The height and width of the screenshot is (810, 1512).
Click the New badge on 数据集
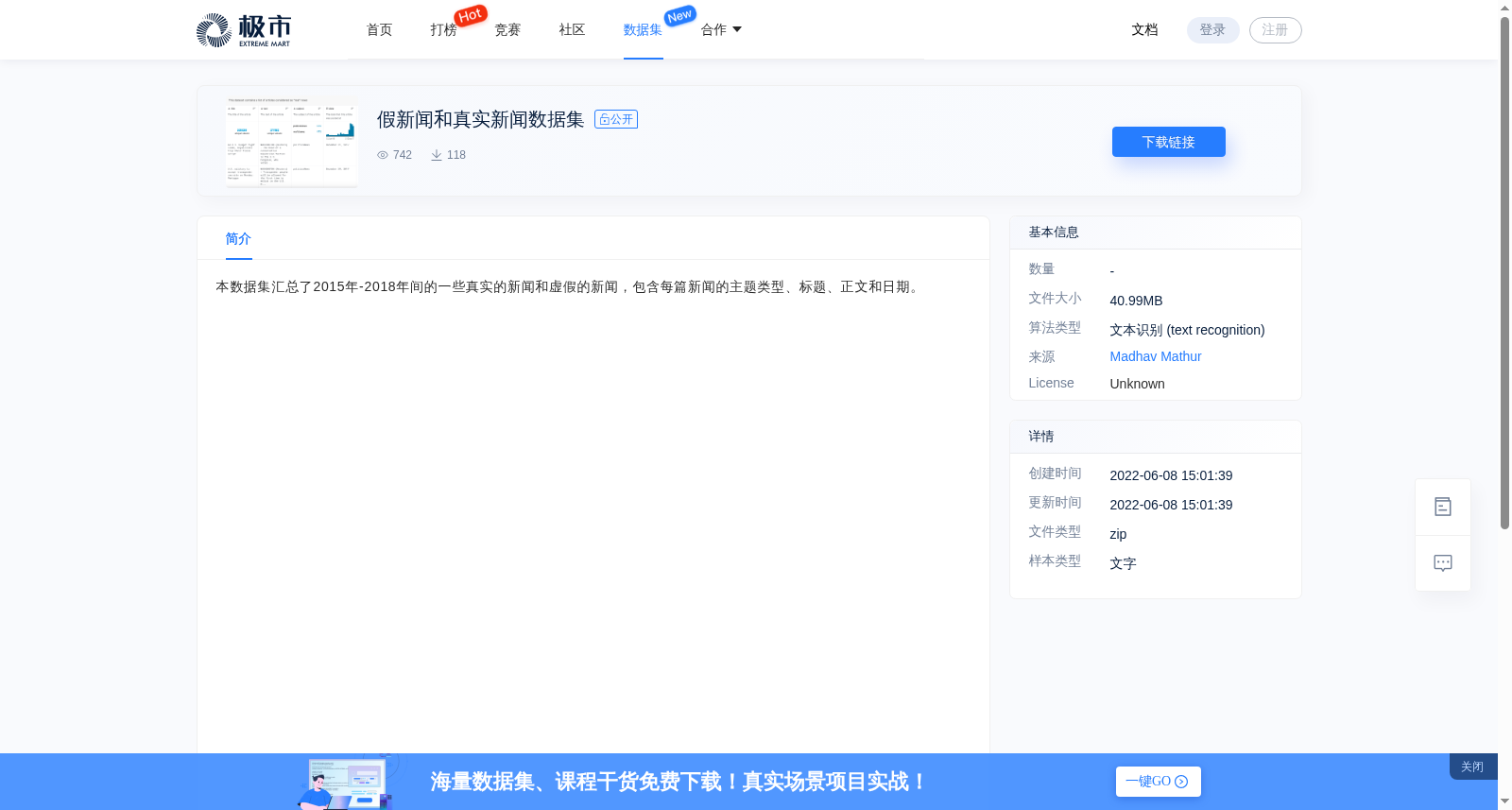pos(680,15)
